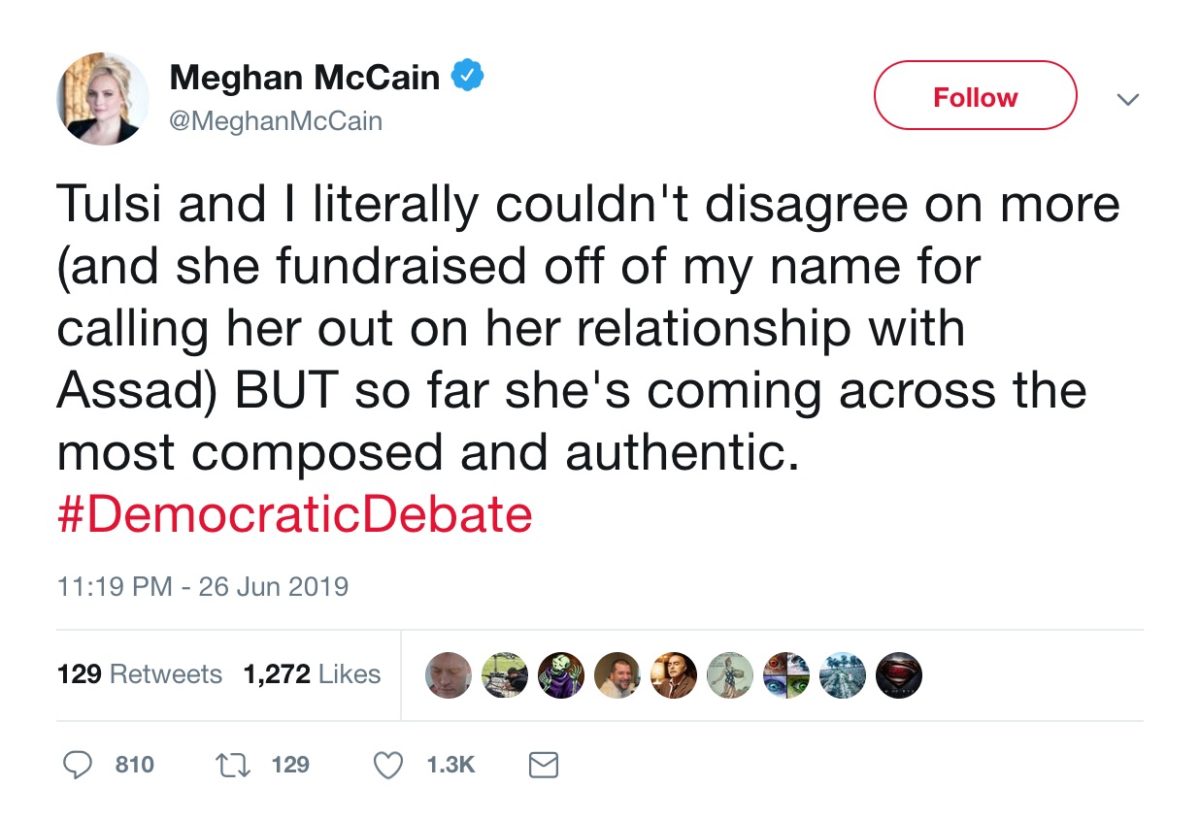Click the @MeghanMcCain handle

pos(276,122)
